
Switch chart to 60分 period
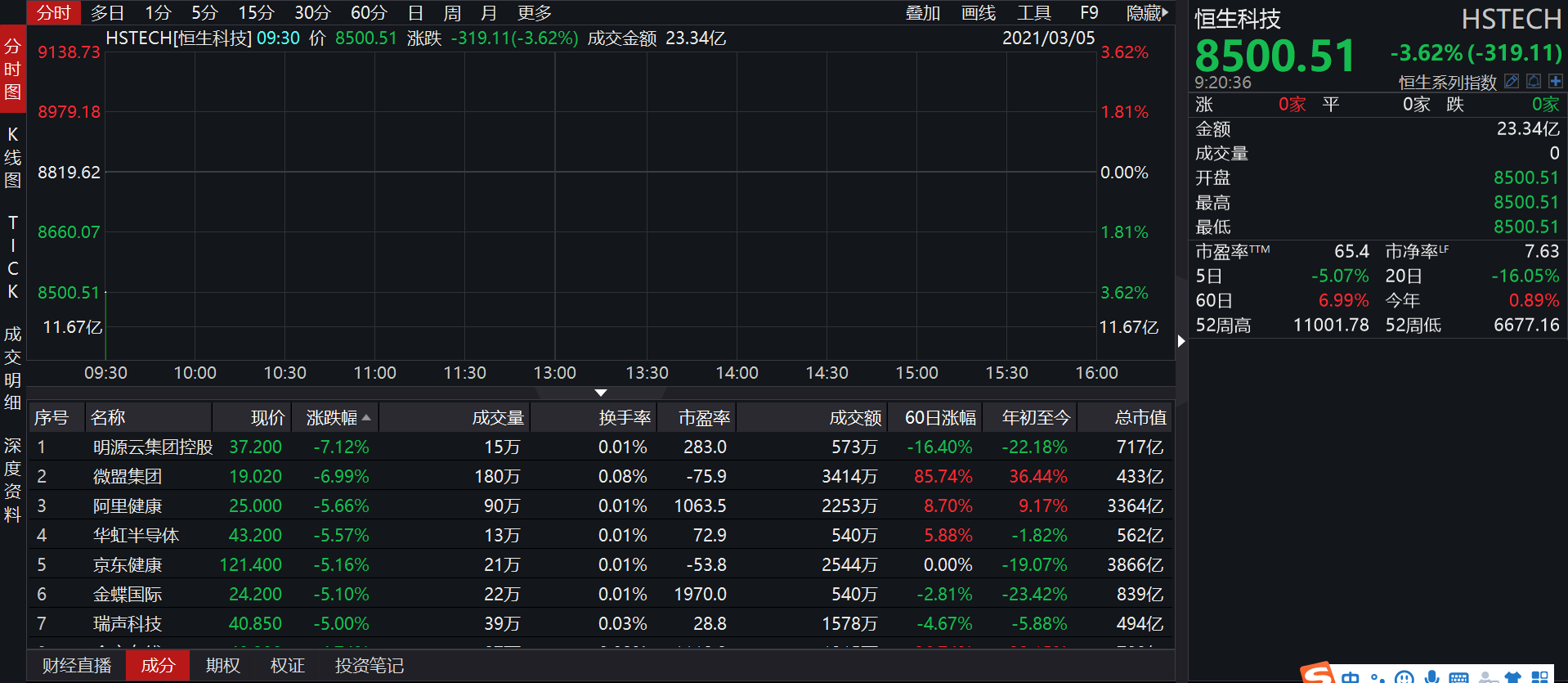(369, 12)
